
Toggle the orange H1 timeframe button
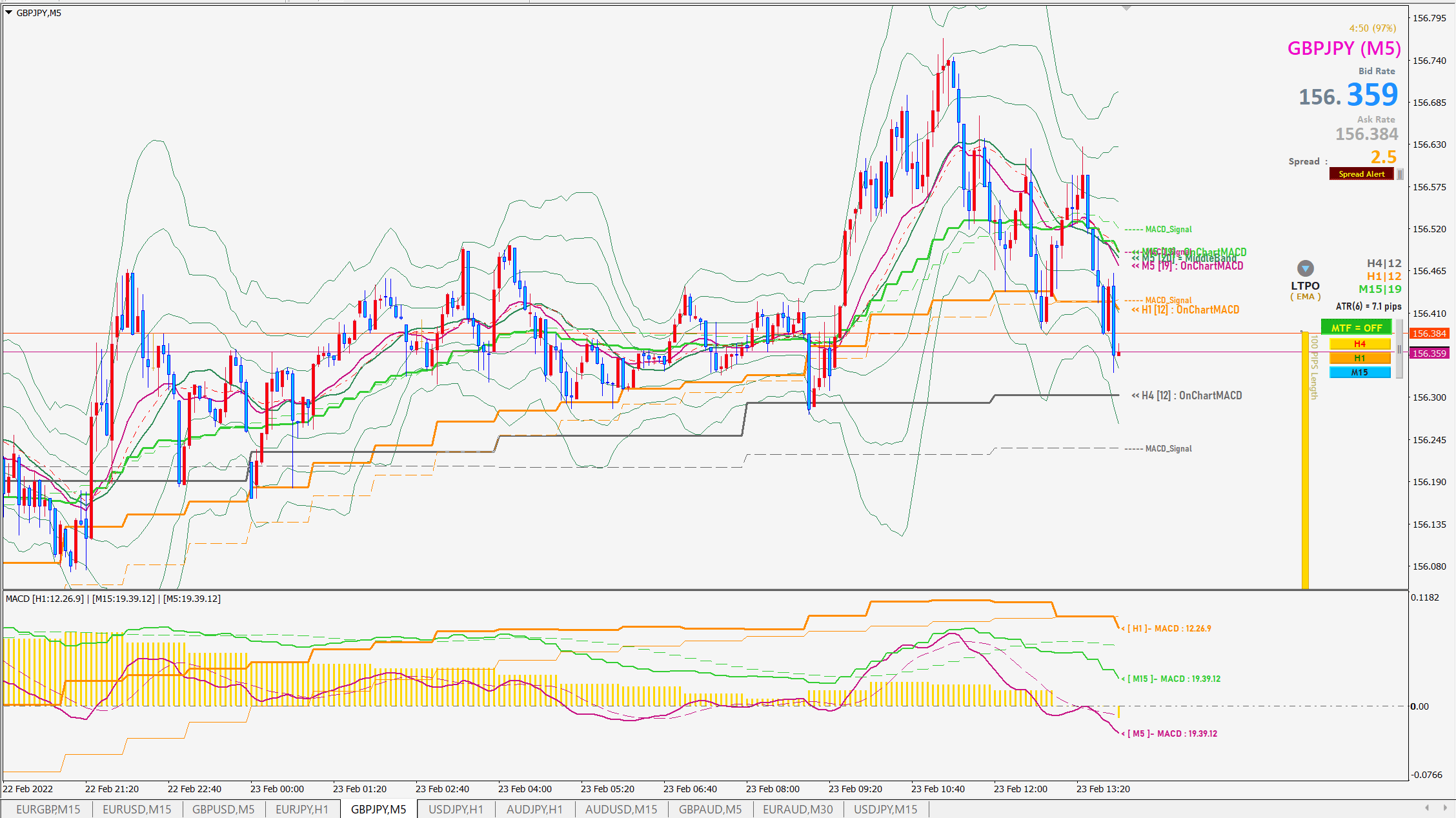click(x=1360, y=358)
